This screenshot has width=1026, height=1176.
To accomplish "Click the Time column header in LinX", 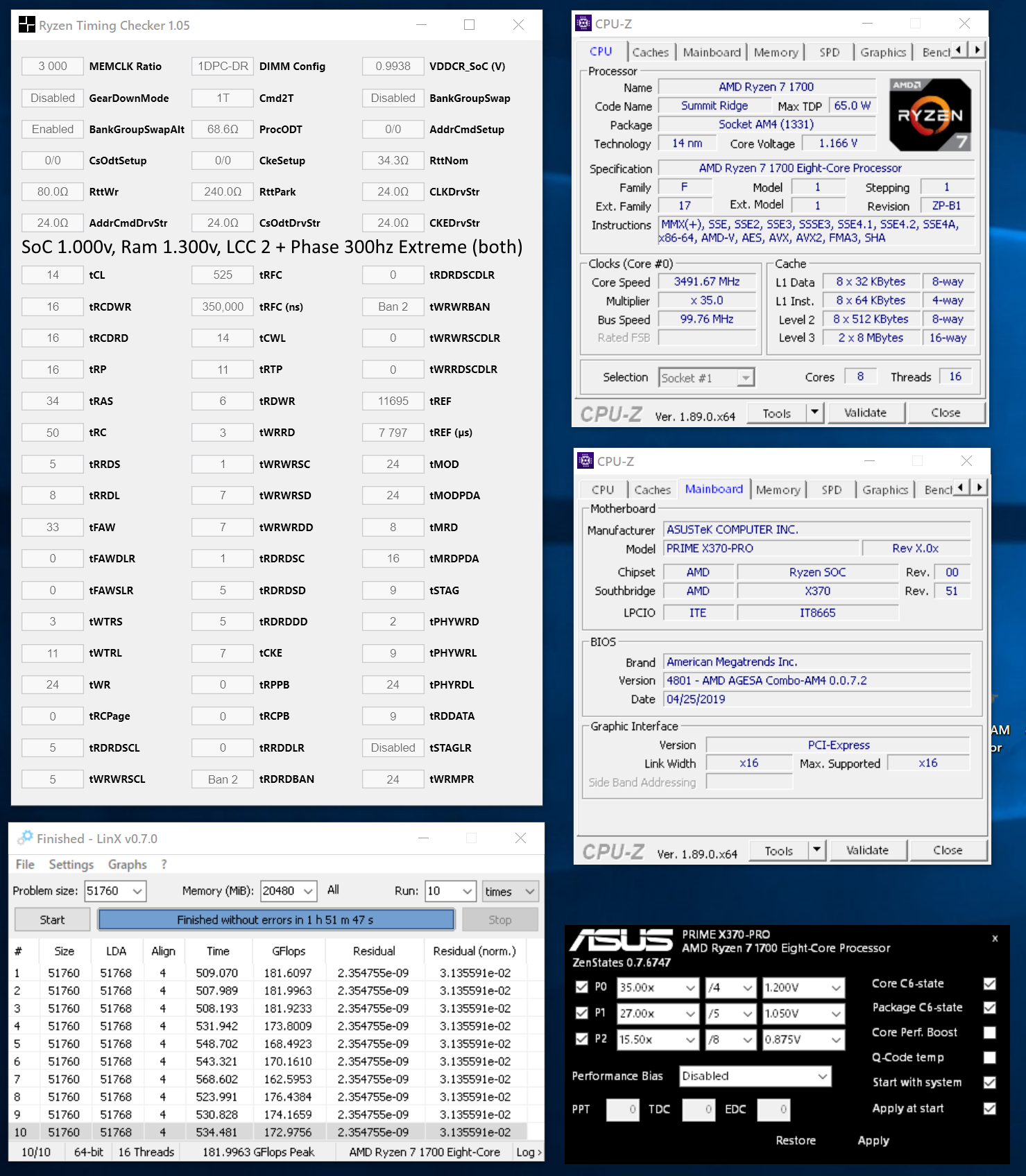I will point(218,951).
